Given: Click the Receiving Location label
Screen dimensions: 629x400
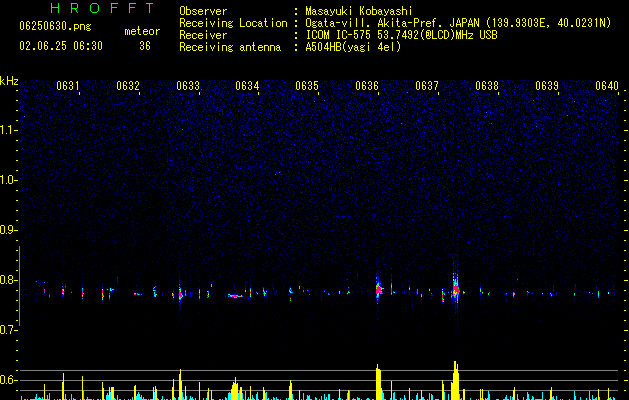Looking at the screenshot, I should point(233,23).
